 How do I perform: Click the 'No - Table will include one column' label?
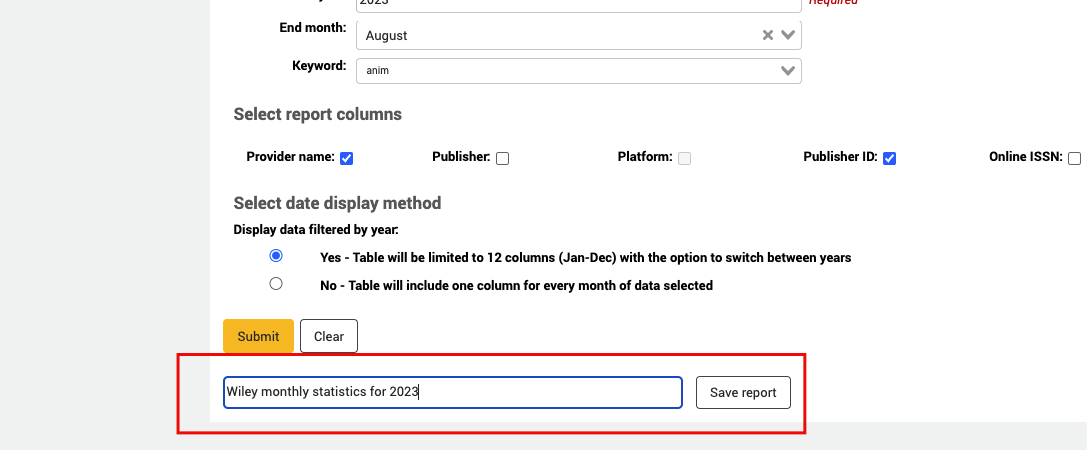click(516, 285)
